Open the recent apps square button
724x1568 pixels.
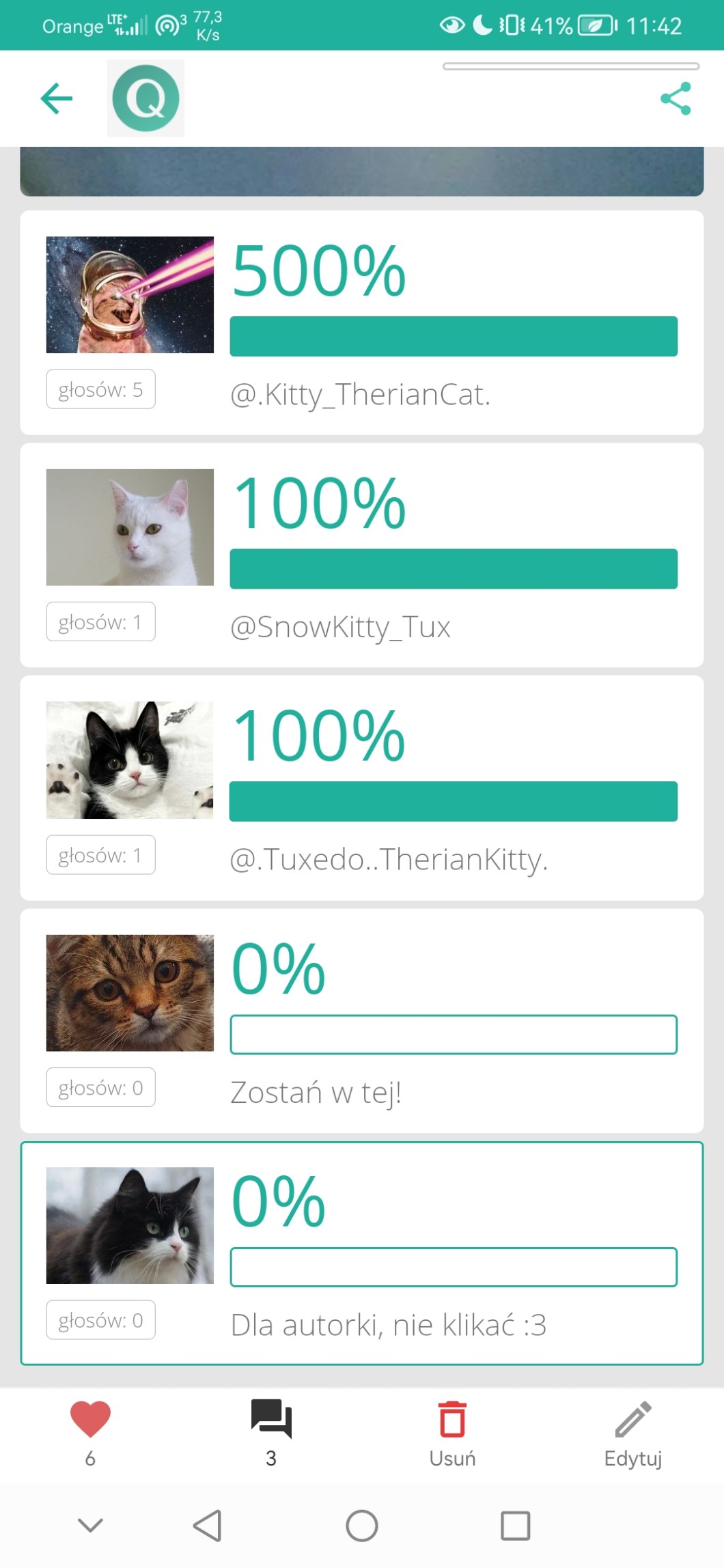pyautogui.click(x=515, y=1526)
